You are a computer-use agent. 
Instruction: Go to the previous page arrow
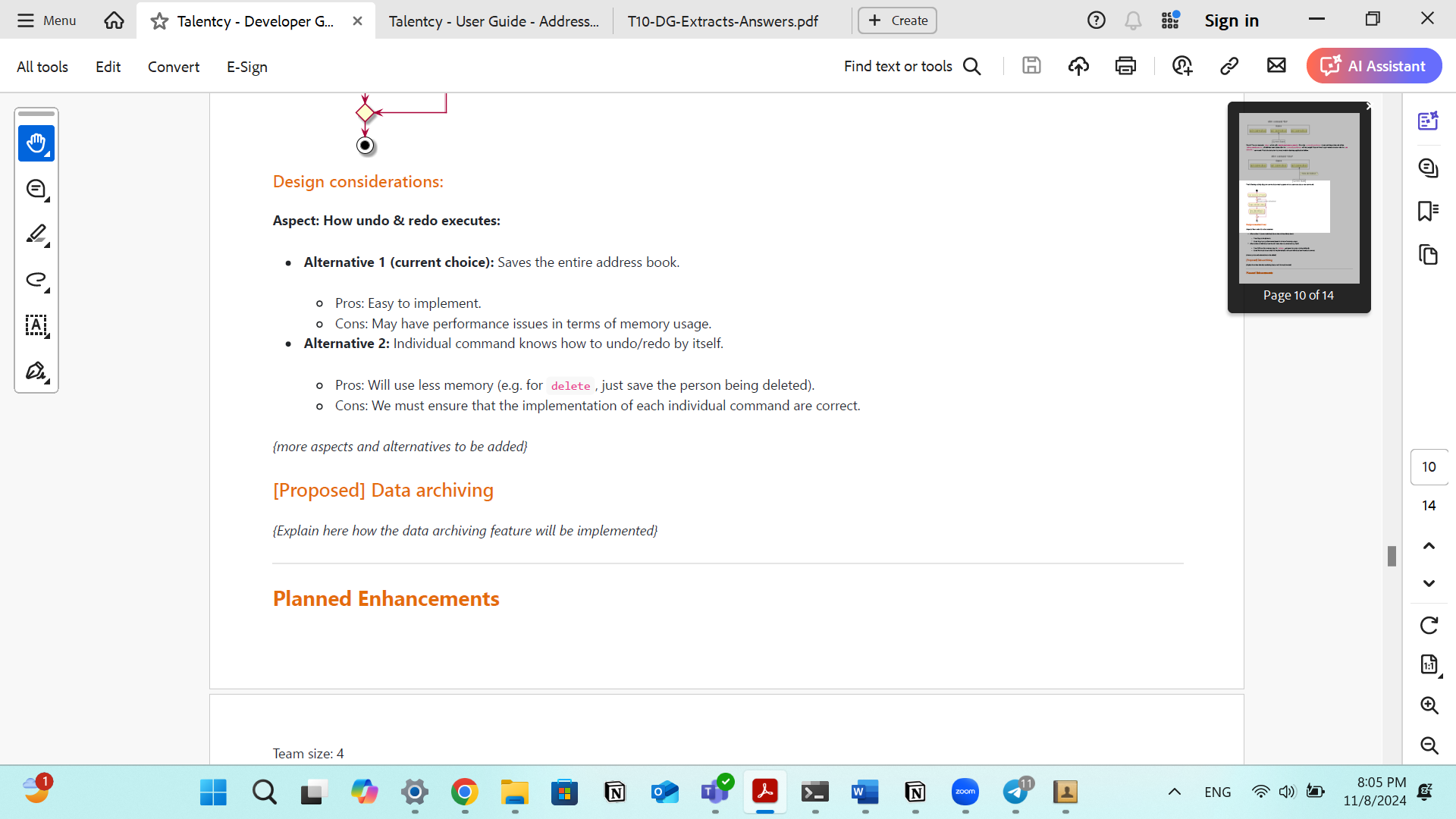tap(1429, 545)
